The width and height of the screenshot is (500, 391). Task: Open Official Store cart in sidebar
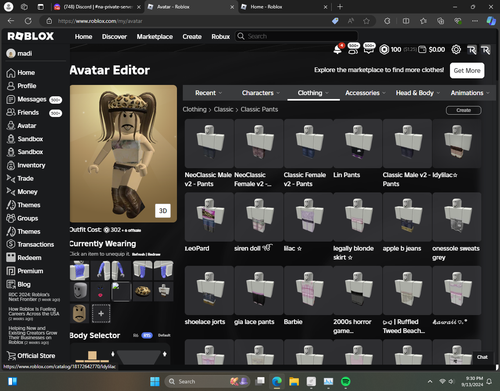click(x=31, y=356)
